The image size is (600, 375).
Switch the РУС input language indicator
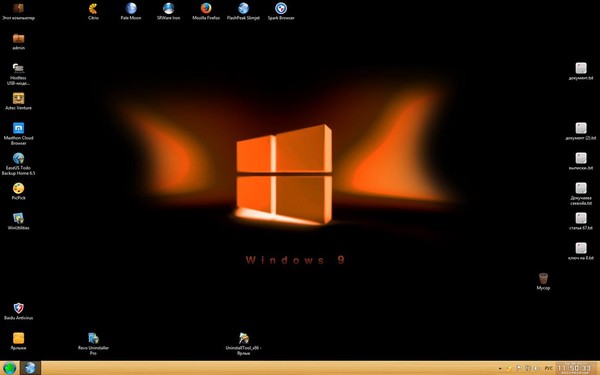coord(548,368)
